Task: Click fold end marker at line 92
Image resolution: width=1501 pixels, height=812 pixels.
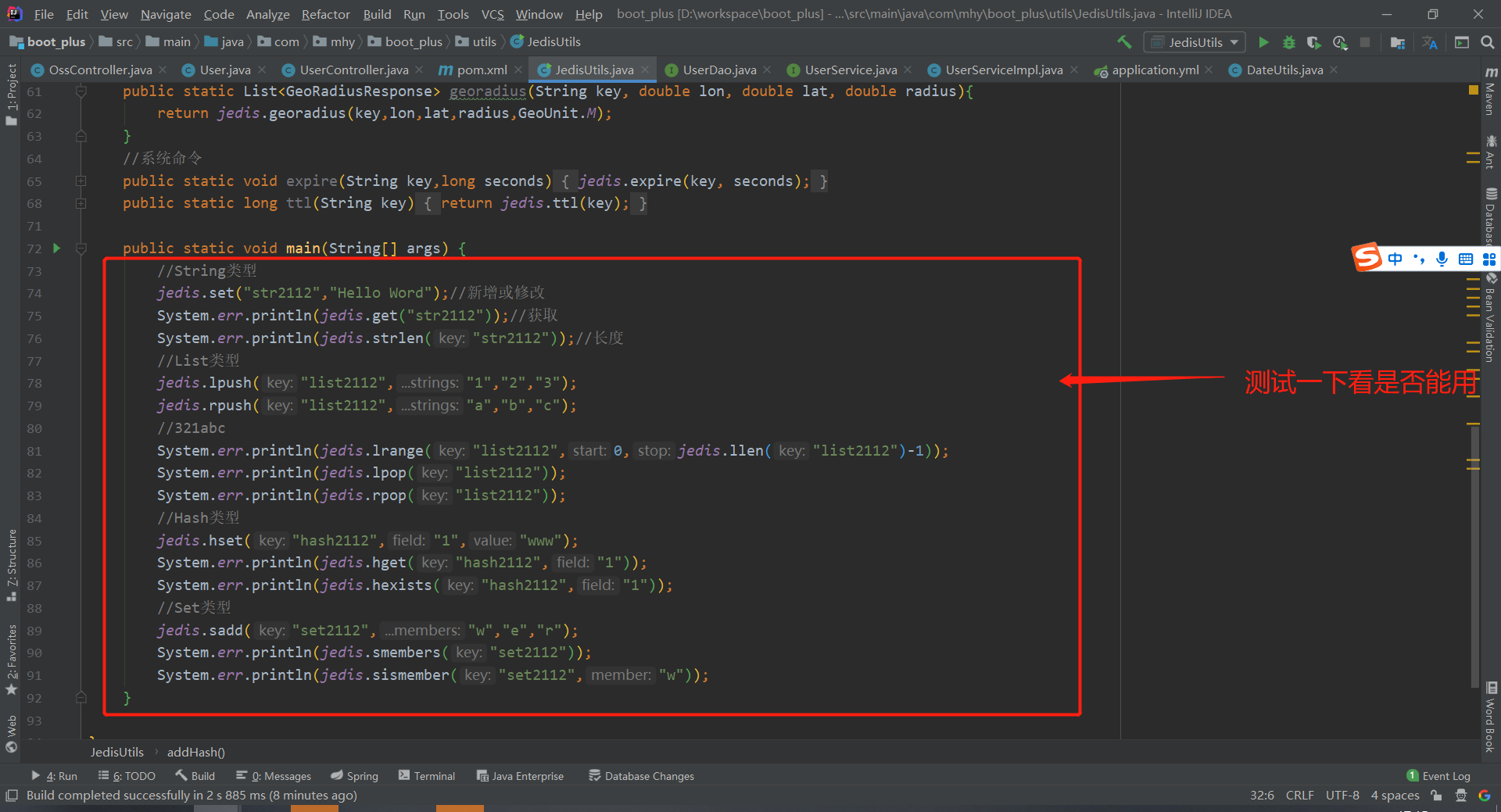Action: pyautogui.click(x=81, y=697)
